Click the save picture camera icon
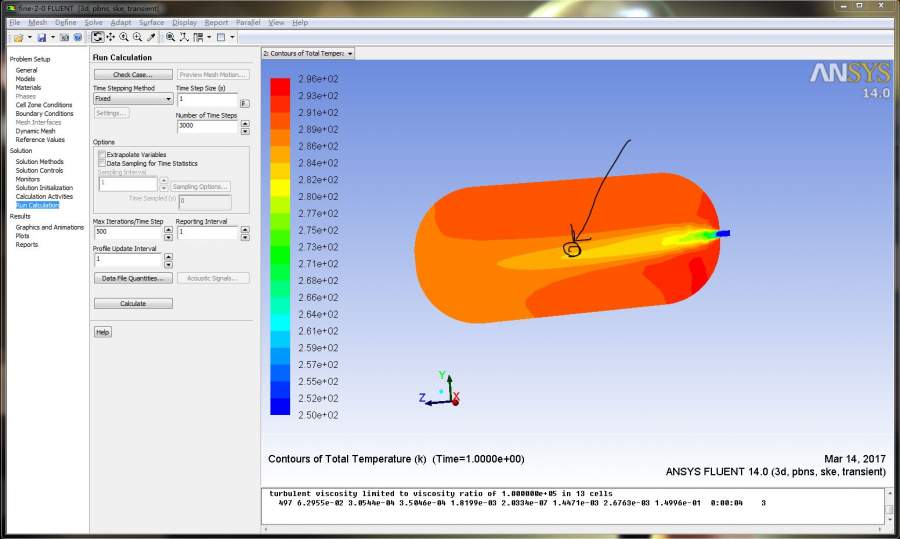Viewport: 900px width, 539px height. (x=64, y=38)
